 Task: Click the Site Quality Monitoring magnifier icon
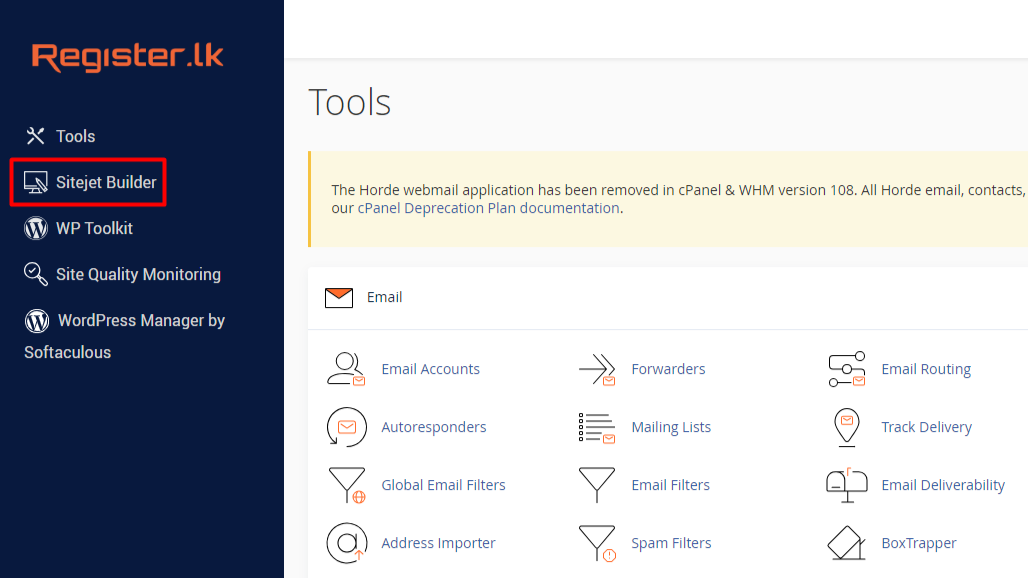pyautogui.click(x=35, y=274)
